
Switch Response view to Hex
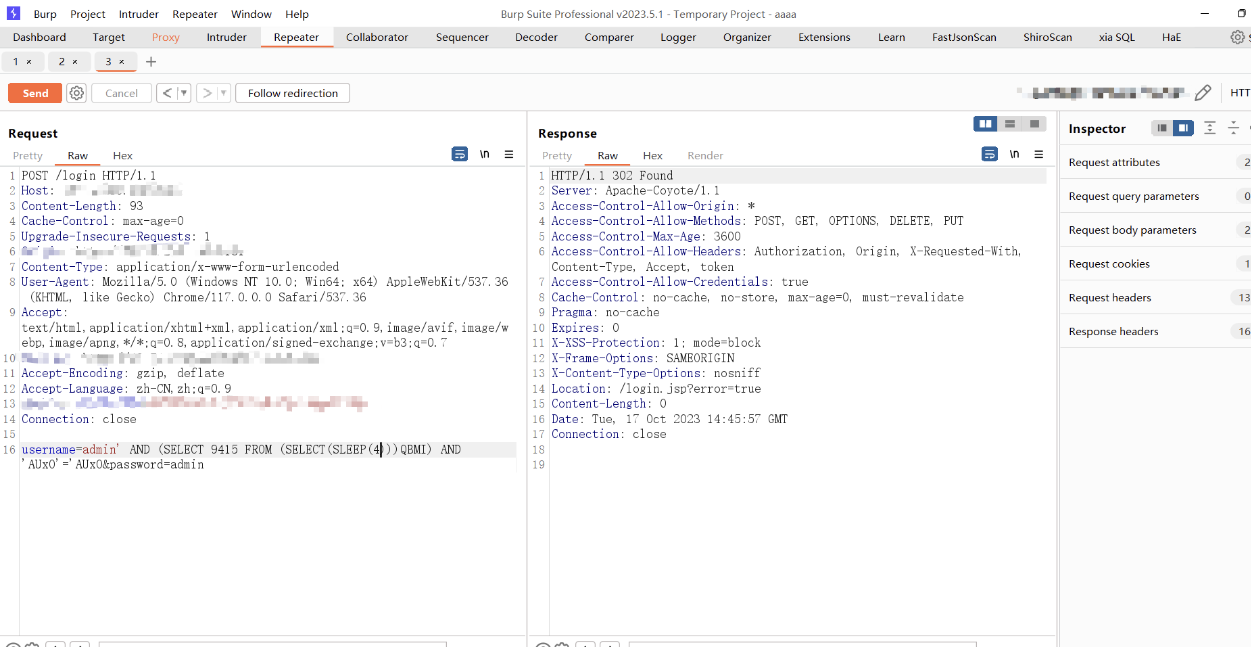coord(652,155)
